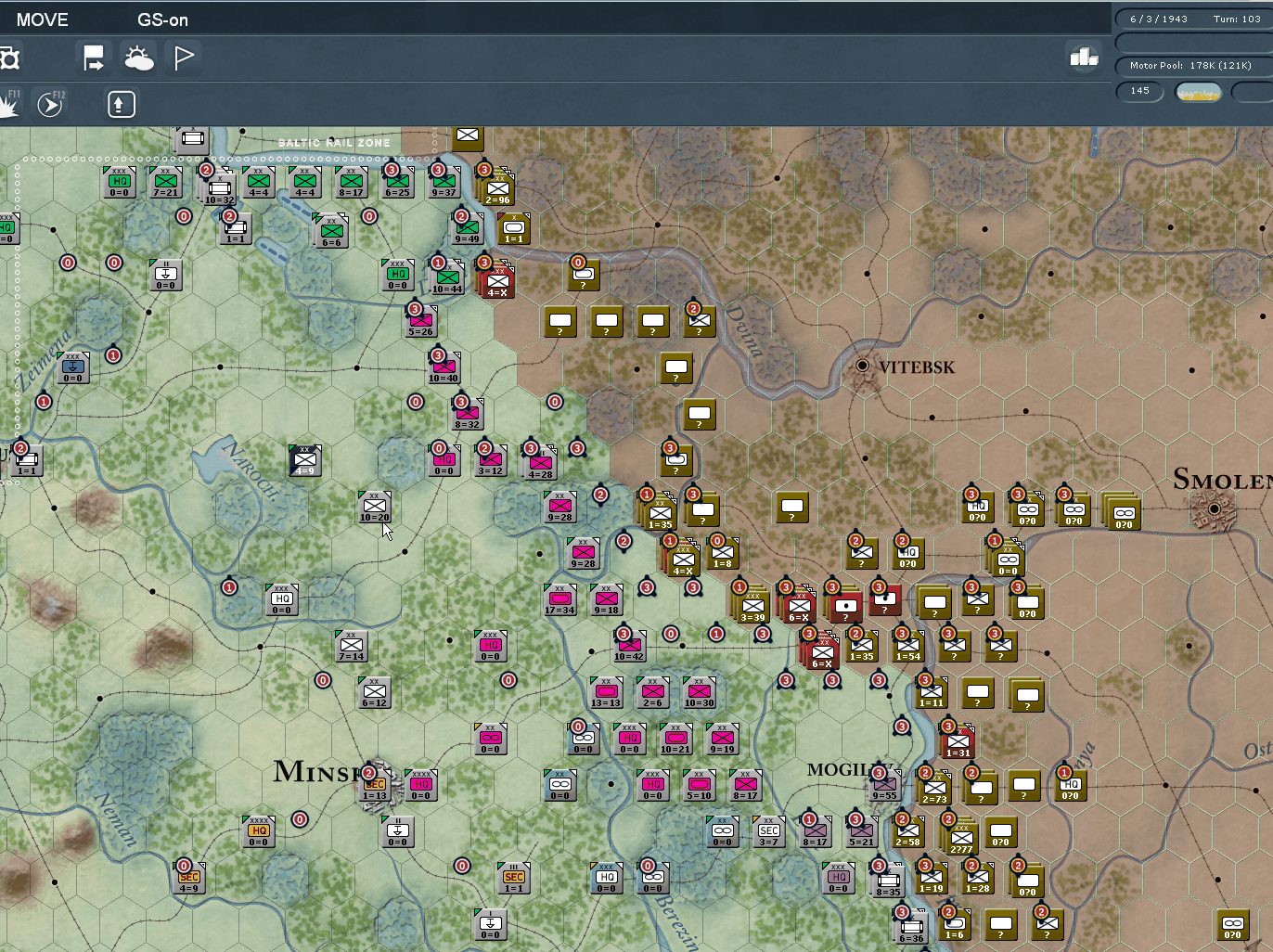Select the magenta unit labeled 10=42
Viewport: 1273px width, 952px height.
[630, 646]
